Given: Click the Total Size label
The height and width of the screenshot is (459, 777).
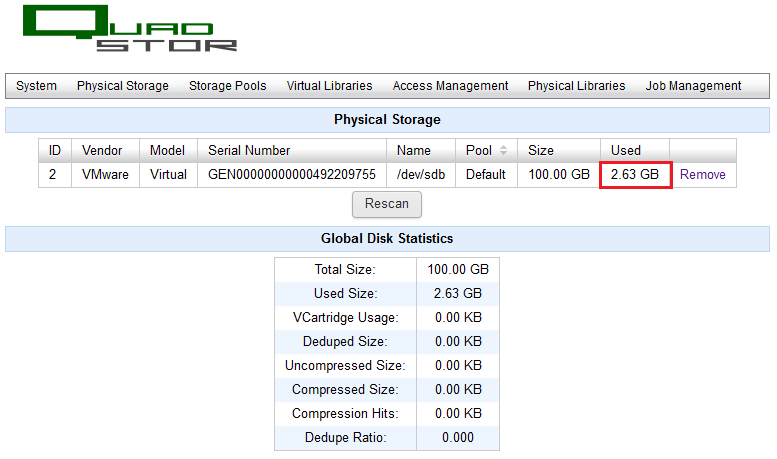Looking at the screenshot, I should [345, 269].
